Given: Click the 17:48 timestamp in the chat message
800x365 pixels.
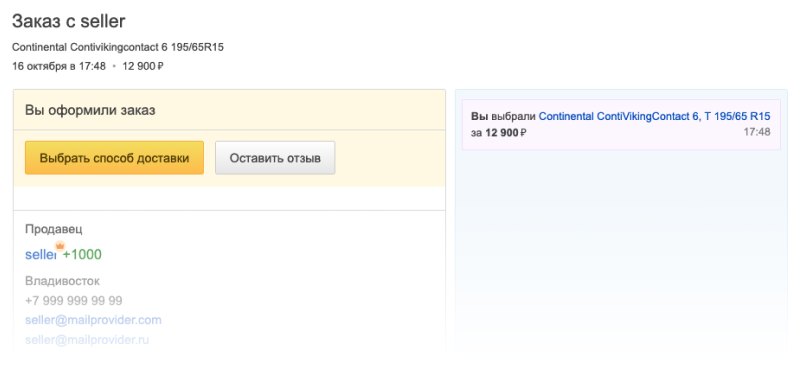Looking at the screenshot, I should click(x=757, y=132).
